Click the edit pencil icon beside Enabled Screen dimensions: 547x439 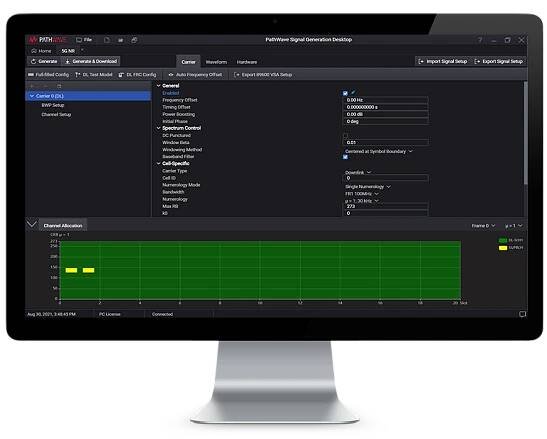[353, 92]
